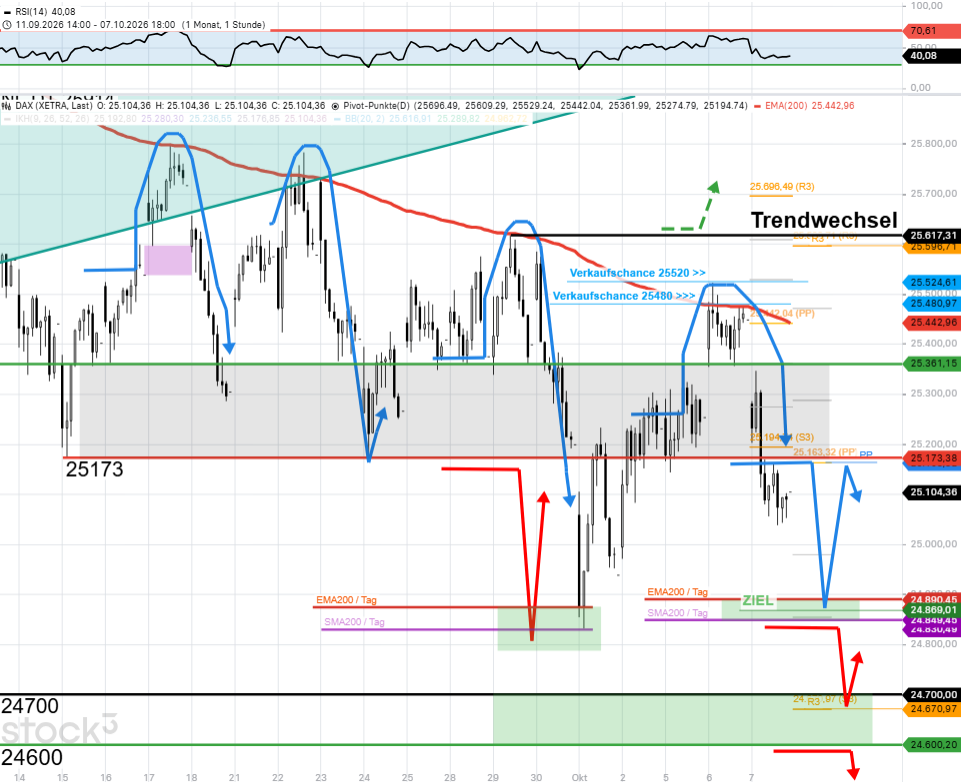Click the green 24.600,20 price tag
Viewport: 961px width, 782px height.
coord(933,745)
